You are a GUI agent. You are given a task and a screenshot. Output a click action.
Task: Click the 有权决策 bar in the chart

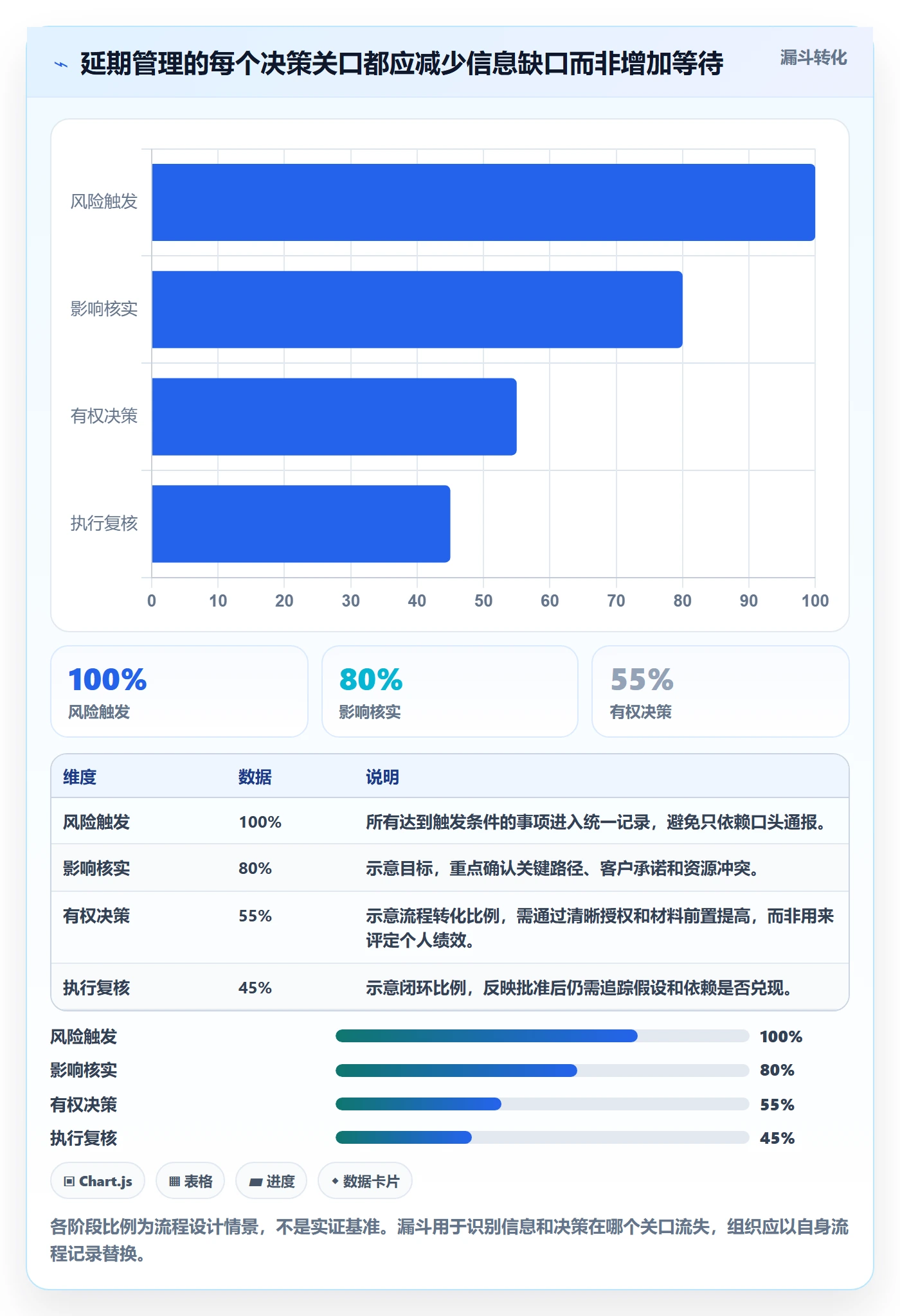pyautogui.click(x=334, y=416)
